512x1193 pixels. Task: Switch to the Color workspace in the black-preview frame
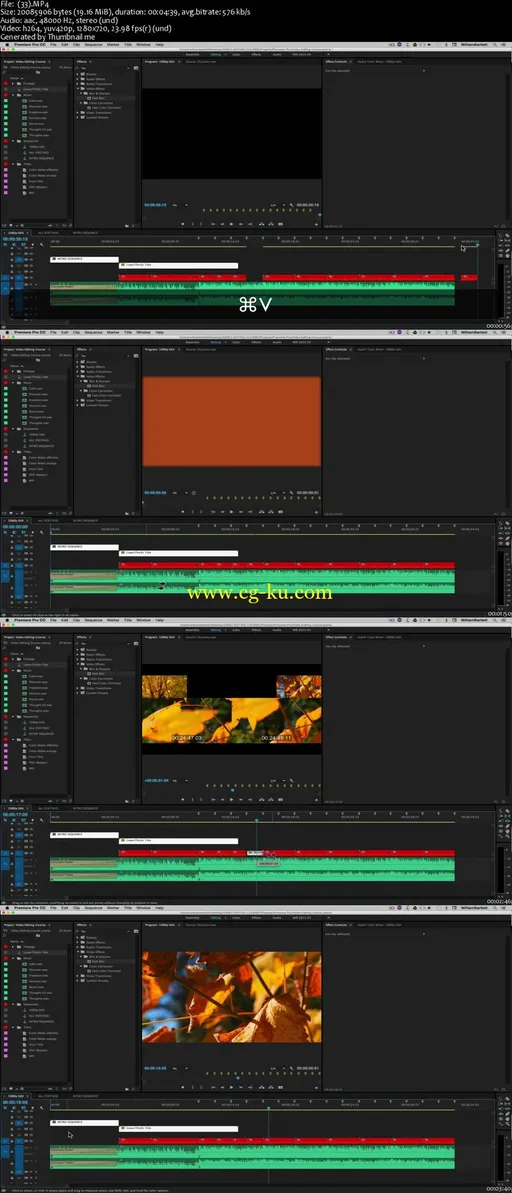click(x=235, y=55)
